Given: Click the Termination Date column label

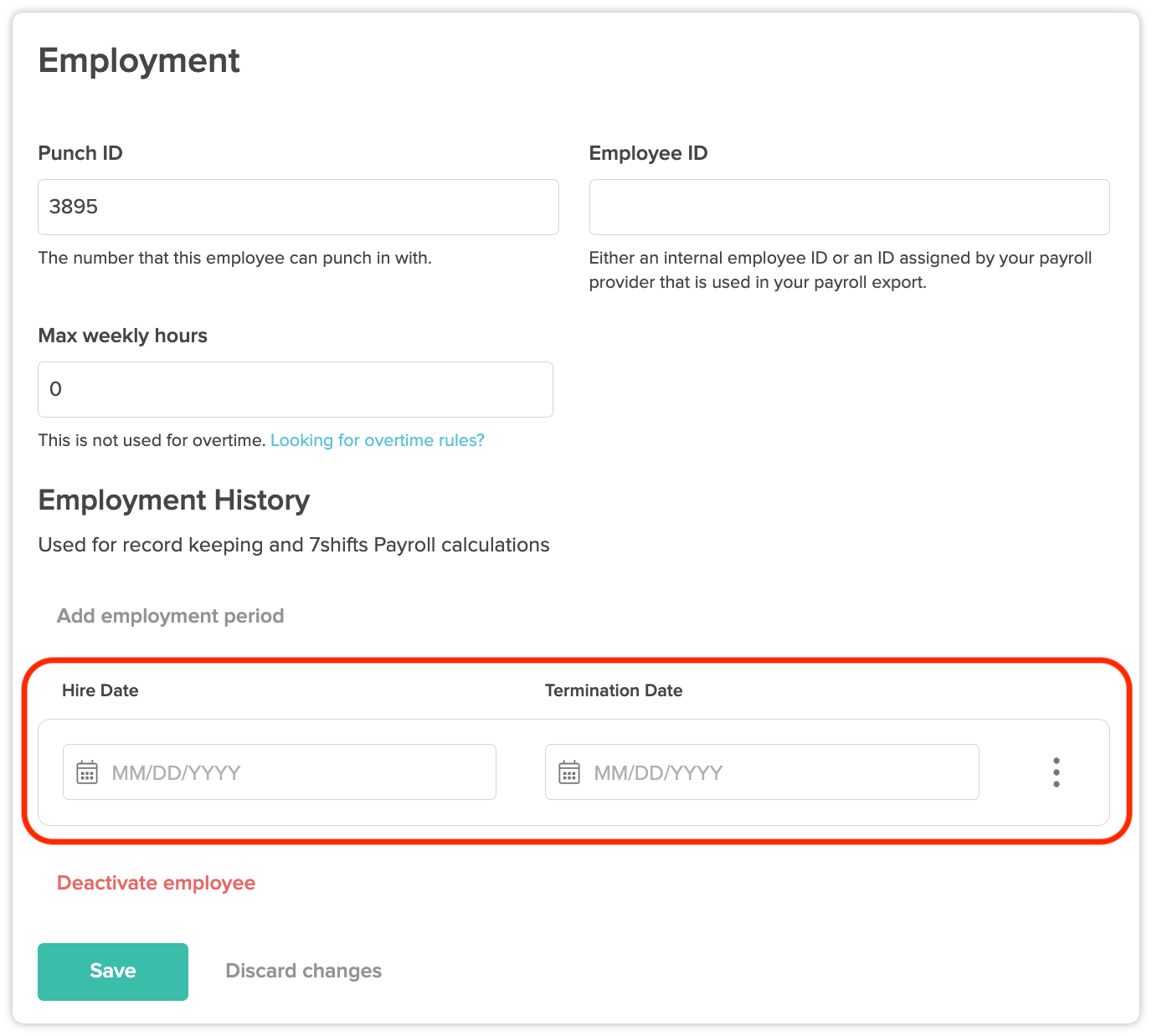Looking at the screenshot, I should [x=614, y=690].
